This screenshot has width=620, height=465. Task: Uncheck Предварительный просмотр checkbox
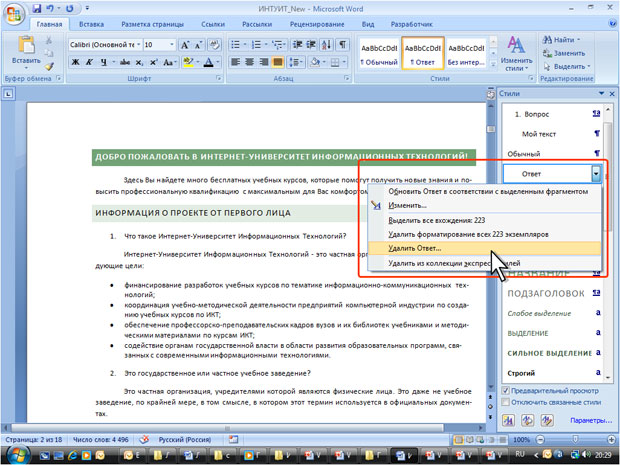click(505, 390)
